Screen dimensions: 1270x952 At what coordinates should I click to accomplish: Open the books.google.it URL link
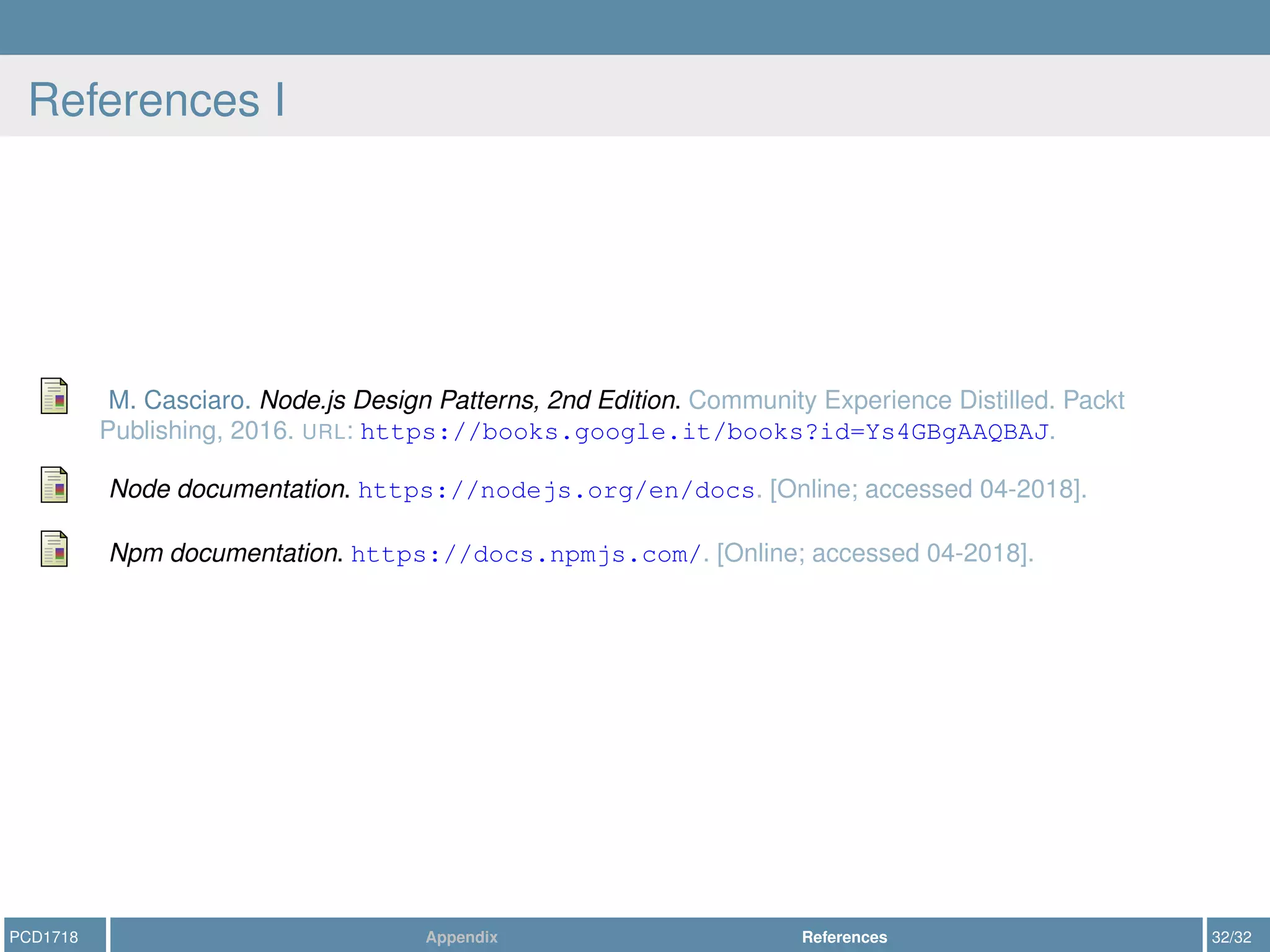704,431
